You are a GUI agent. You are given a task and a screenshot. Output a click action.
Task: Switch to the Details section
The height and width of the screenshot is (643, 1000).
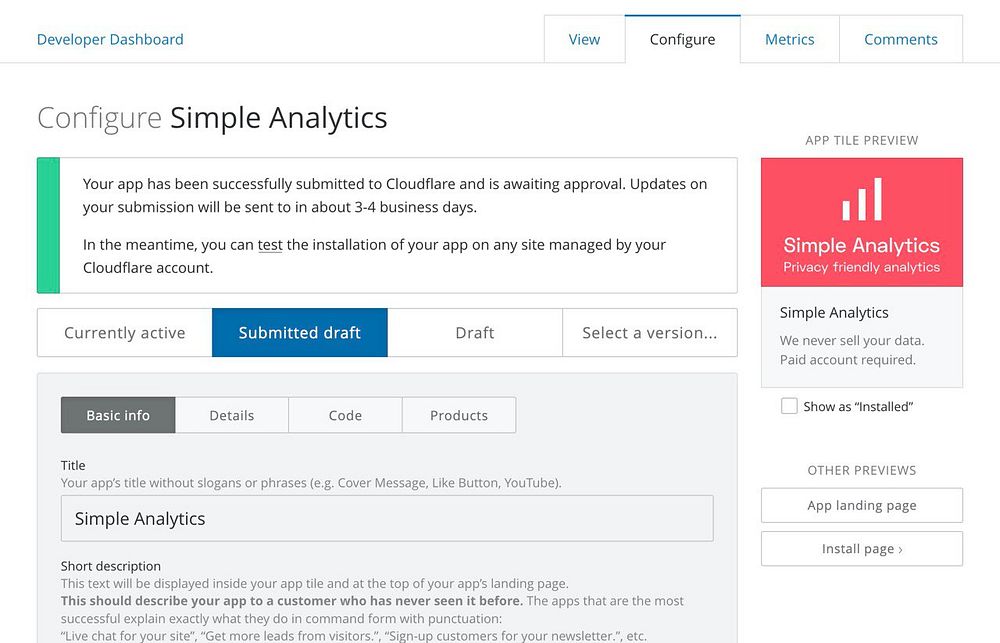tap(232, 415)
